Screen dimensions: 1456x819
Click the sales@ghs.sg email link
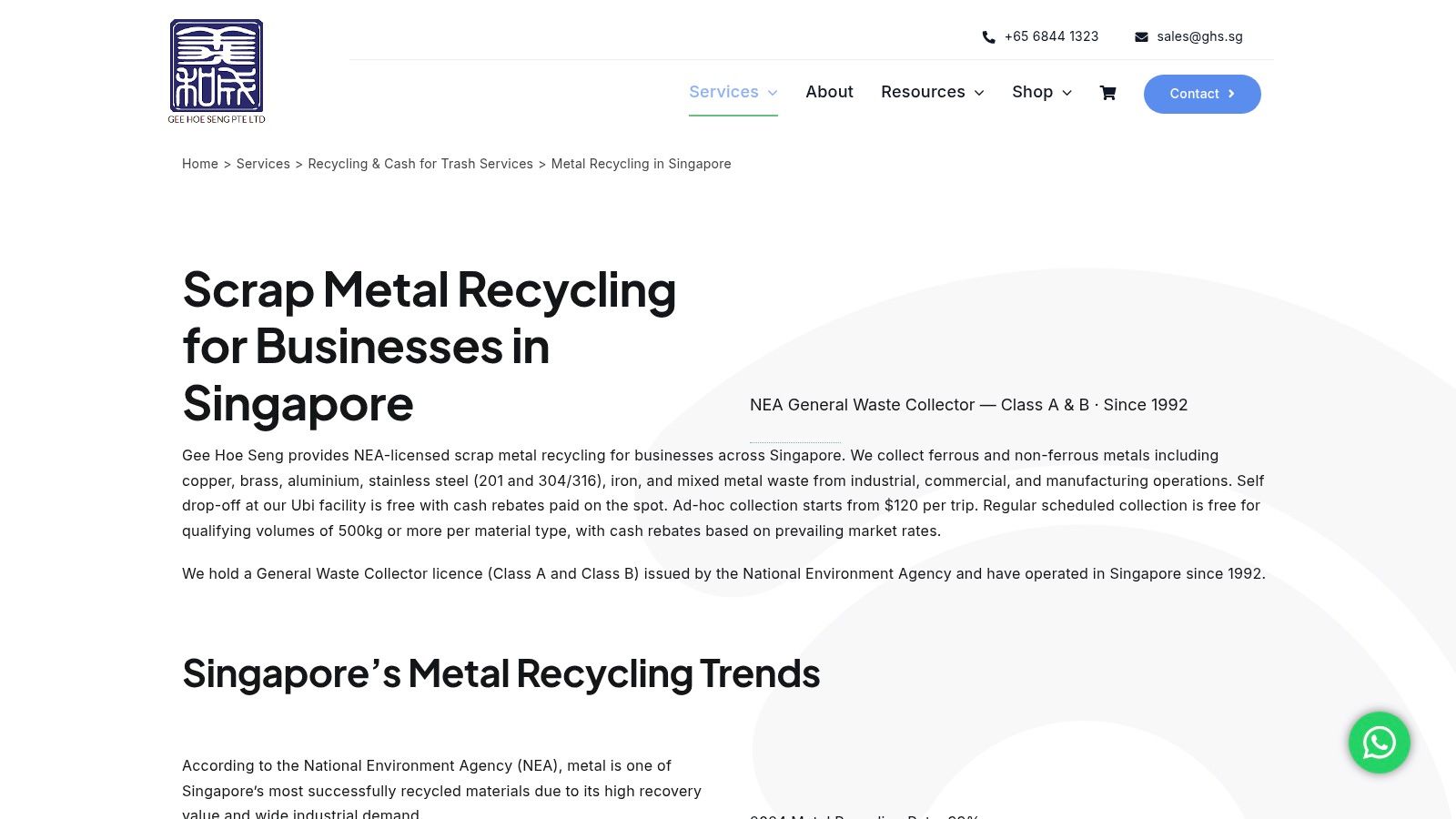tap(1199, 36)
